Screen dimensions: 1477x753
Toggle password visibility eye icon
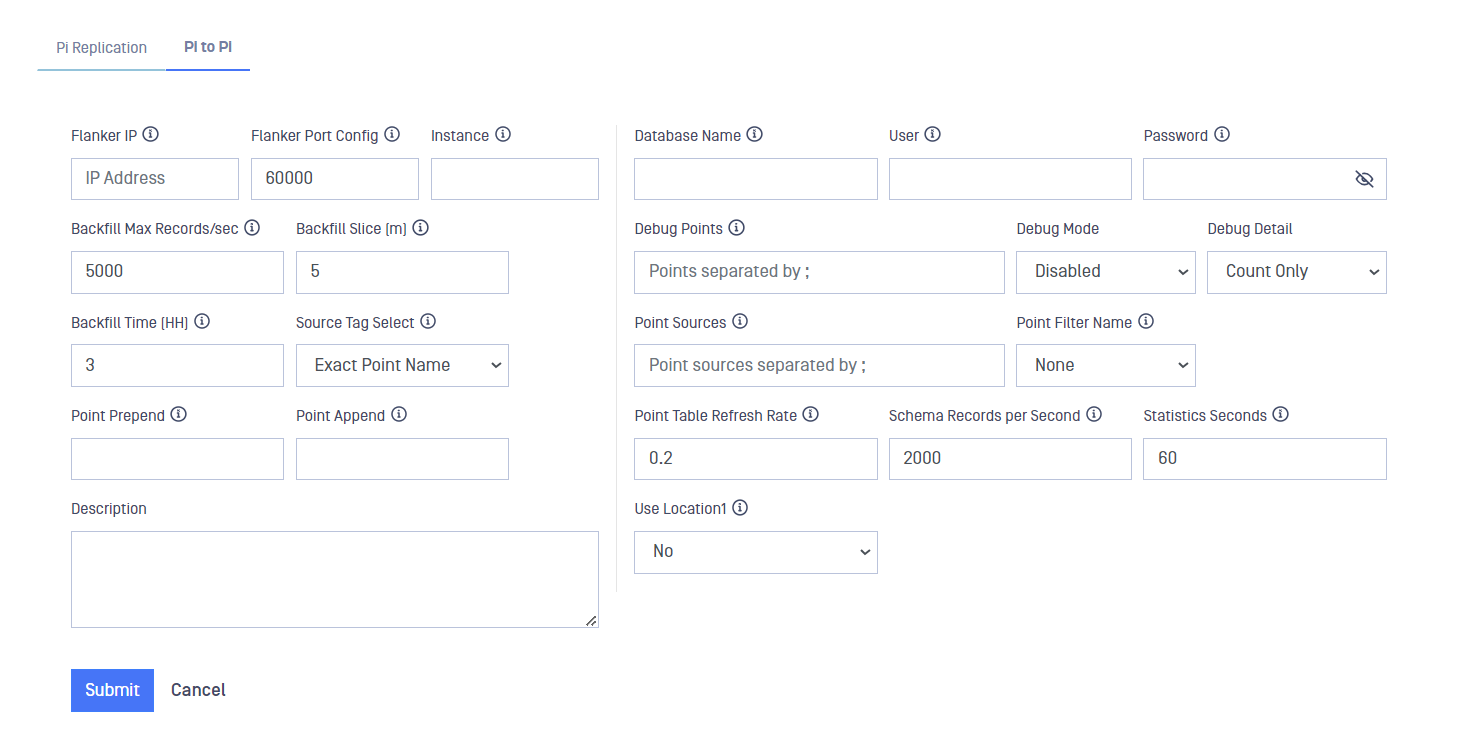[1364, 179]
